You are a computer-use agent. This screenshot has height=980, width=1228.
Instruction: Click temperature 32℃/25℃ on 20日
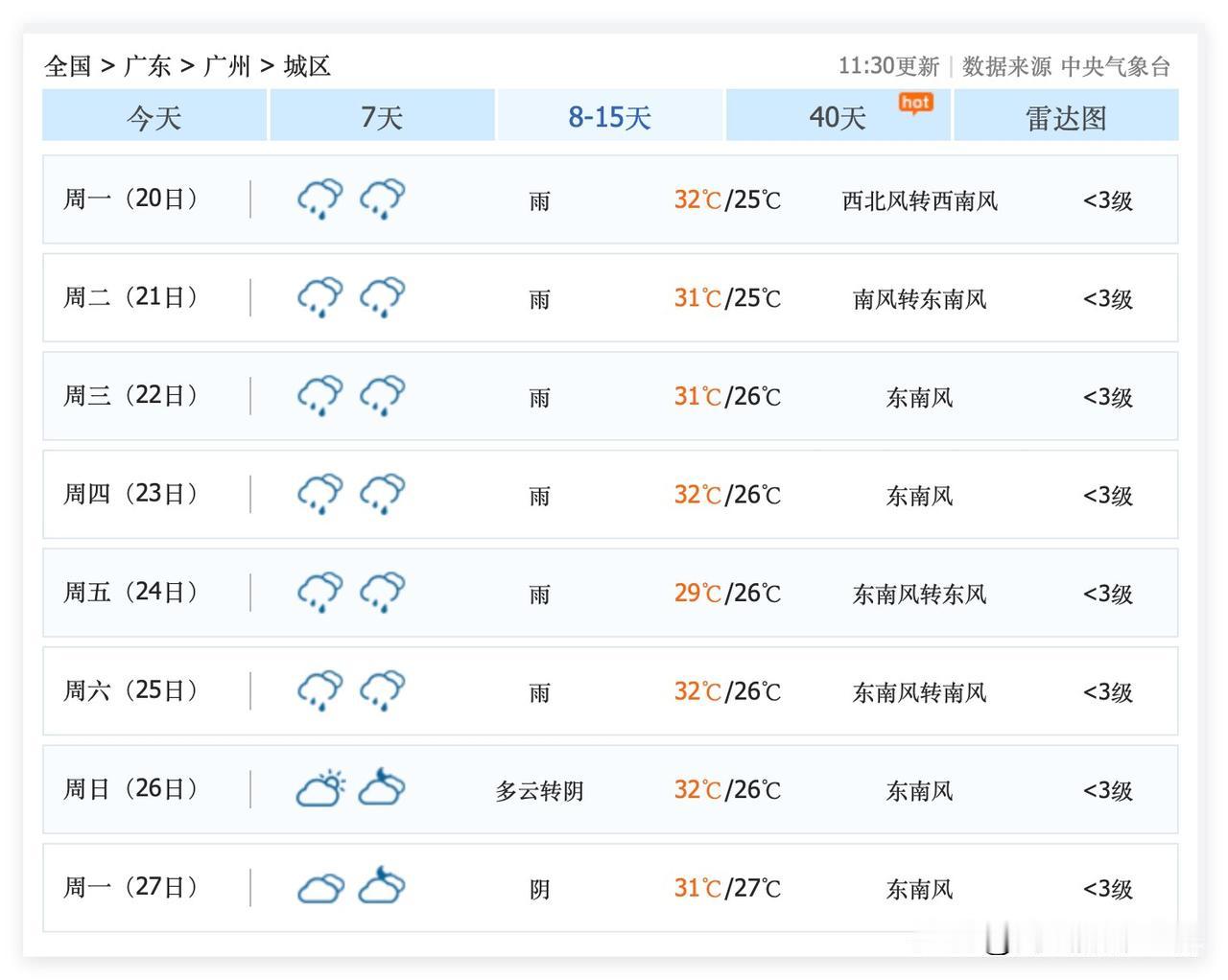(x=727, y=199)
